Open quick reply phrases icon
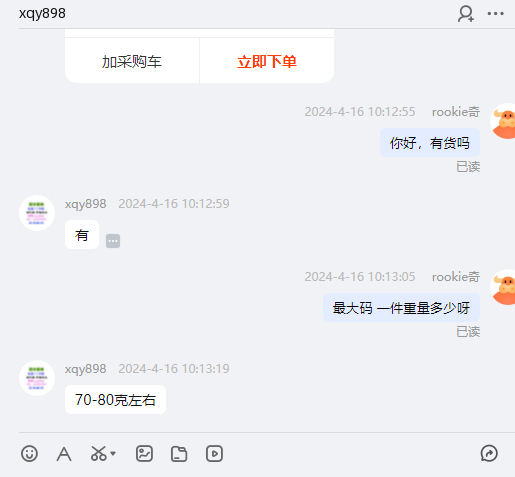515x477 pixels. point(489,453)
